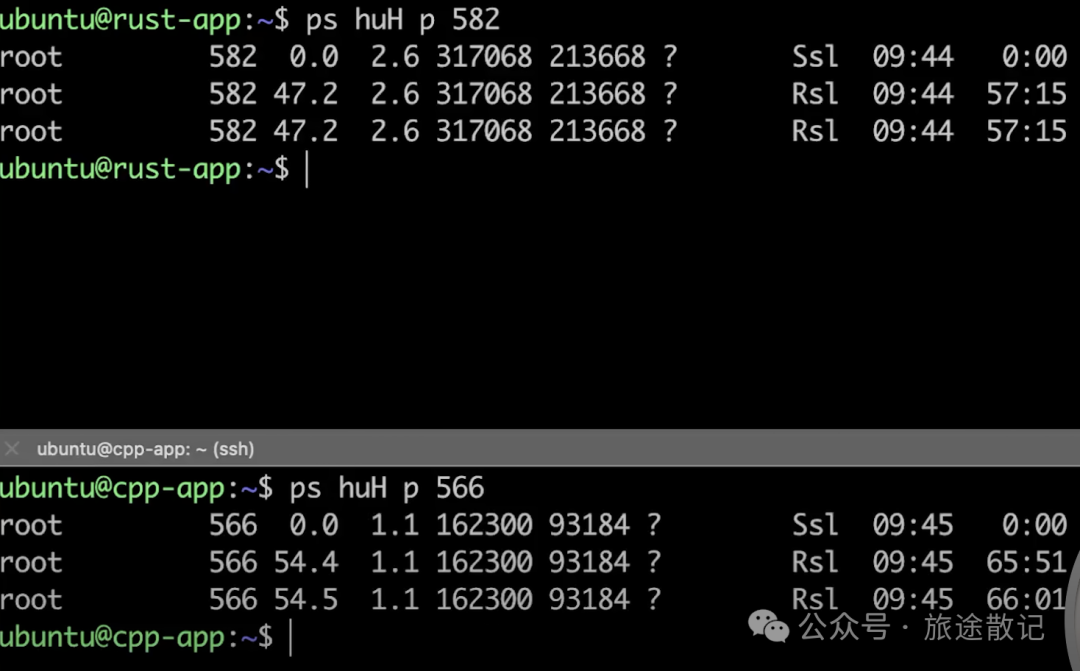Click the blank black area of the rust-app pane
The width and height of the screenshot is (1080, 671).
tap(540, 303)
